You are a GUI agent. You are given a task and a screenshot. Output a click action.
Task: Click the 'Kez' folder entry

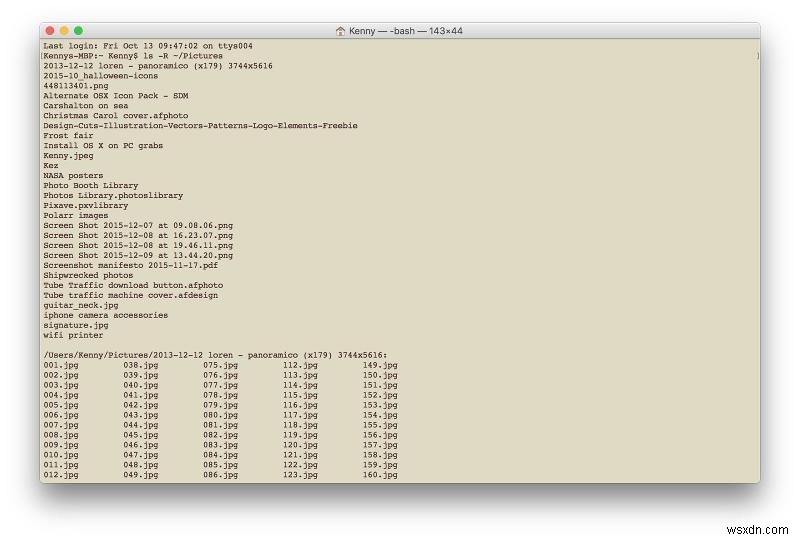pos(51,166)
